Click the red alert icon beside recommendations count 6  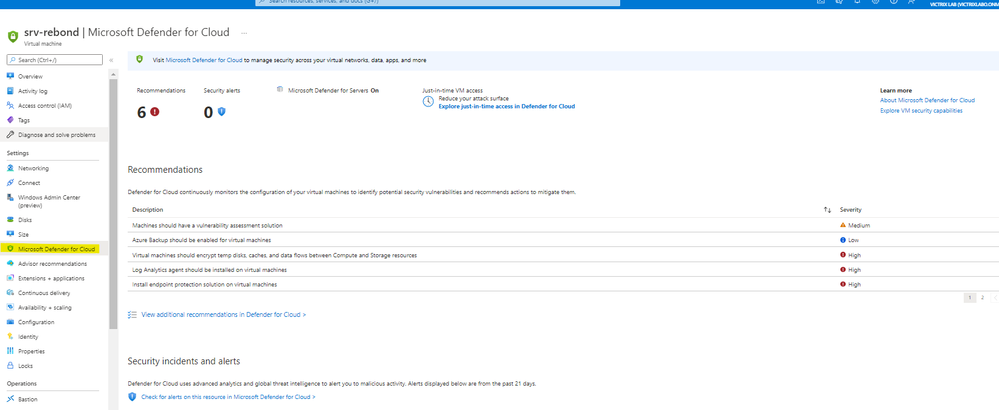(155, 111)
